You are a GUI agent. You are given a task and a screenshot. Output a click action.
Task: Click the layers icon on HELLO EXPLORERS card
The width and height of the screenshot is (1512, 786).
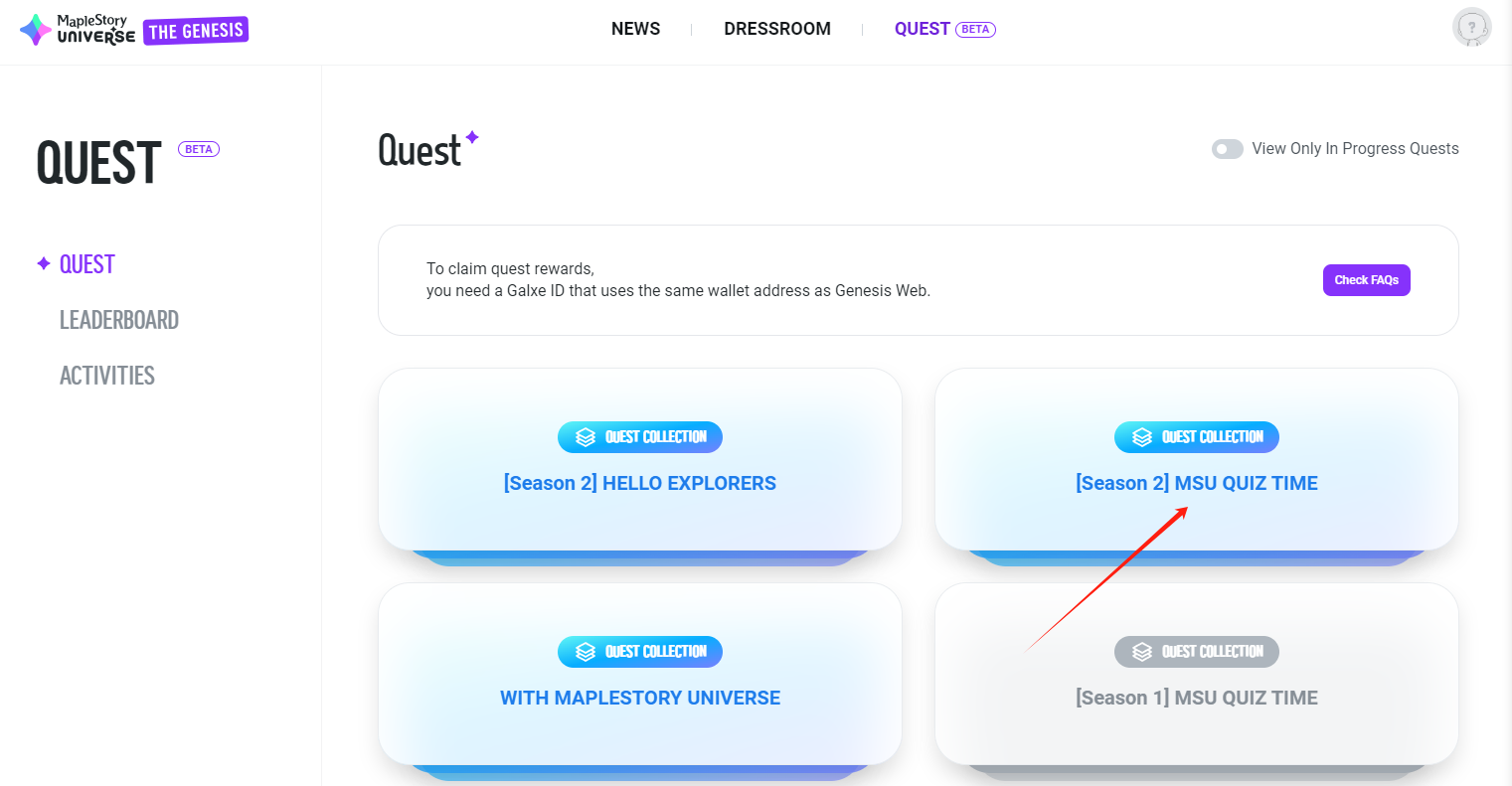586,437
